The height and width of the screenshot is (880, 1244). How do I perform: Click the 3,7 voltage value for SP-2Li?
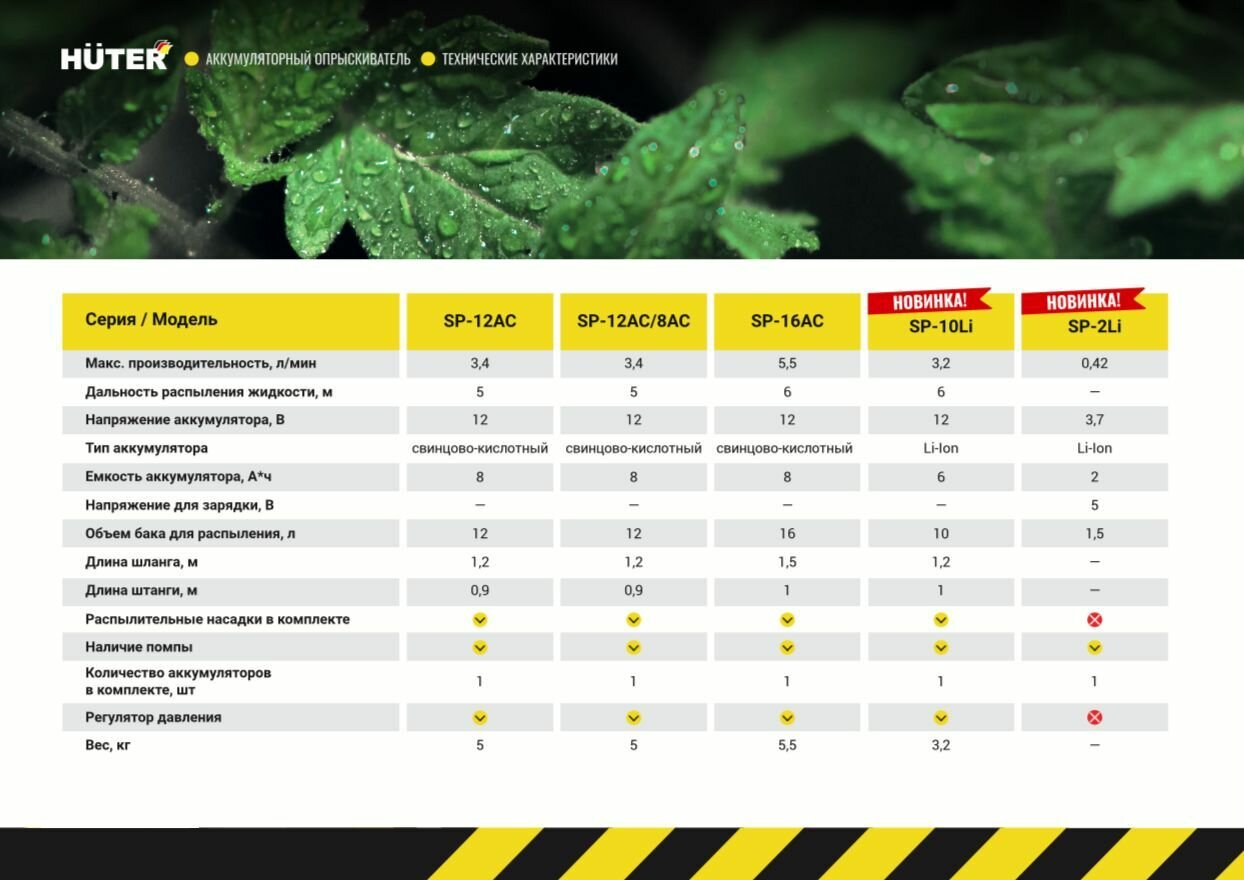pos(1094,420)
